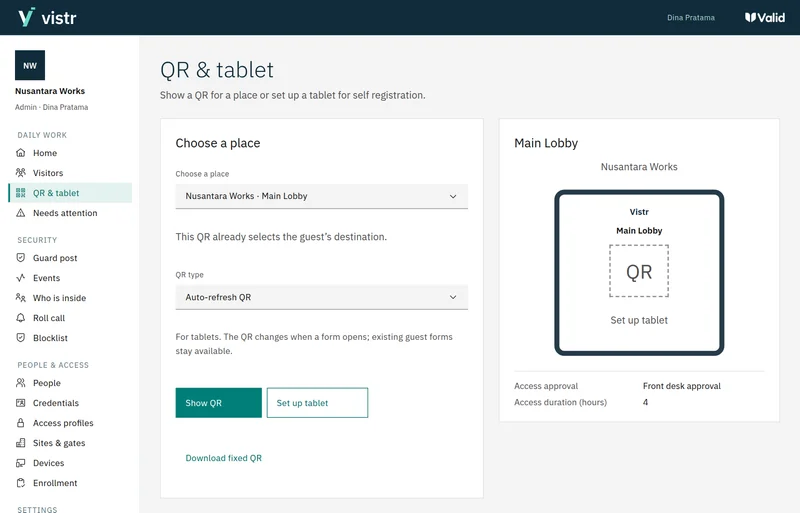
Task: Click the Needs attention warning icon
Action: 20,213
